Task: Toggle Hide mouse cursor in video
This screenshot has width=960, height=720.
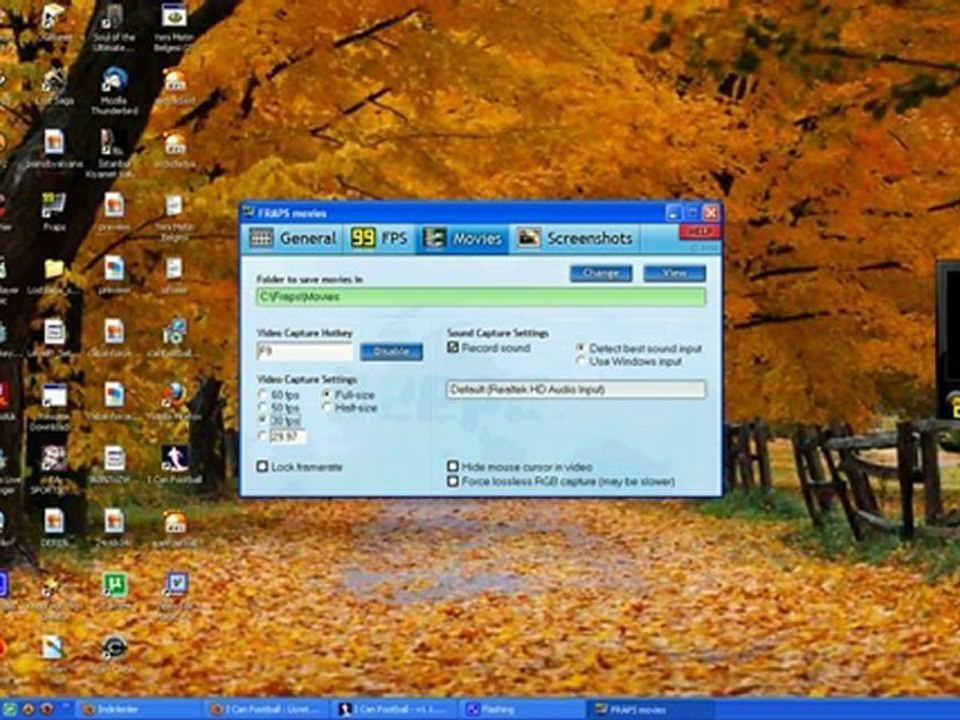Action: click(x=453, y=467)
